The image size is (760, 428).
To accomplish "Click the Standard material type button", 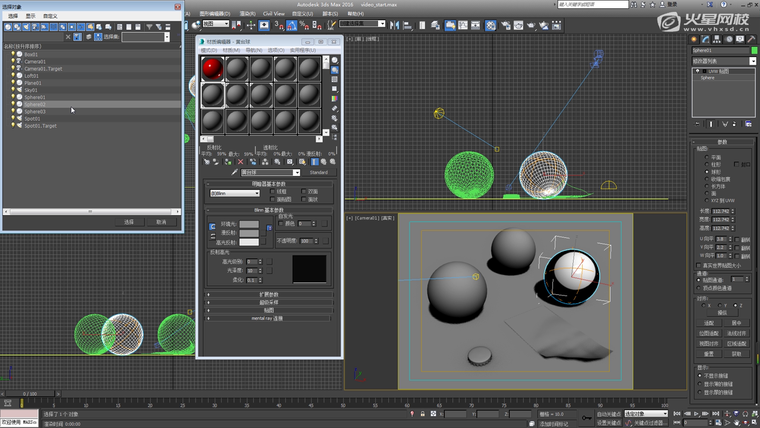I will pos(318,172).
